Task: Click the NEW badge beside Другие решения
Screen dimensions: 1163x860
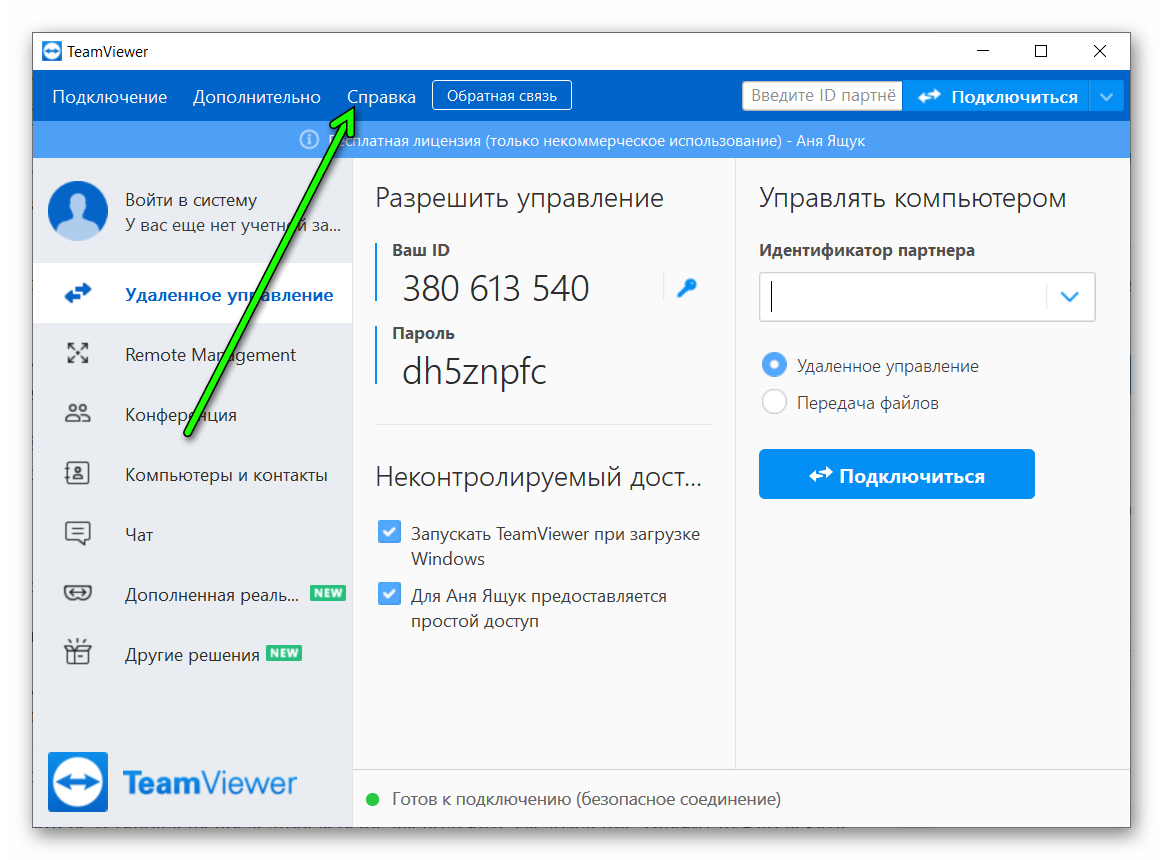Action: (284, 653)
